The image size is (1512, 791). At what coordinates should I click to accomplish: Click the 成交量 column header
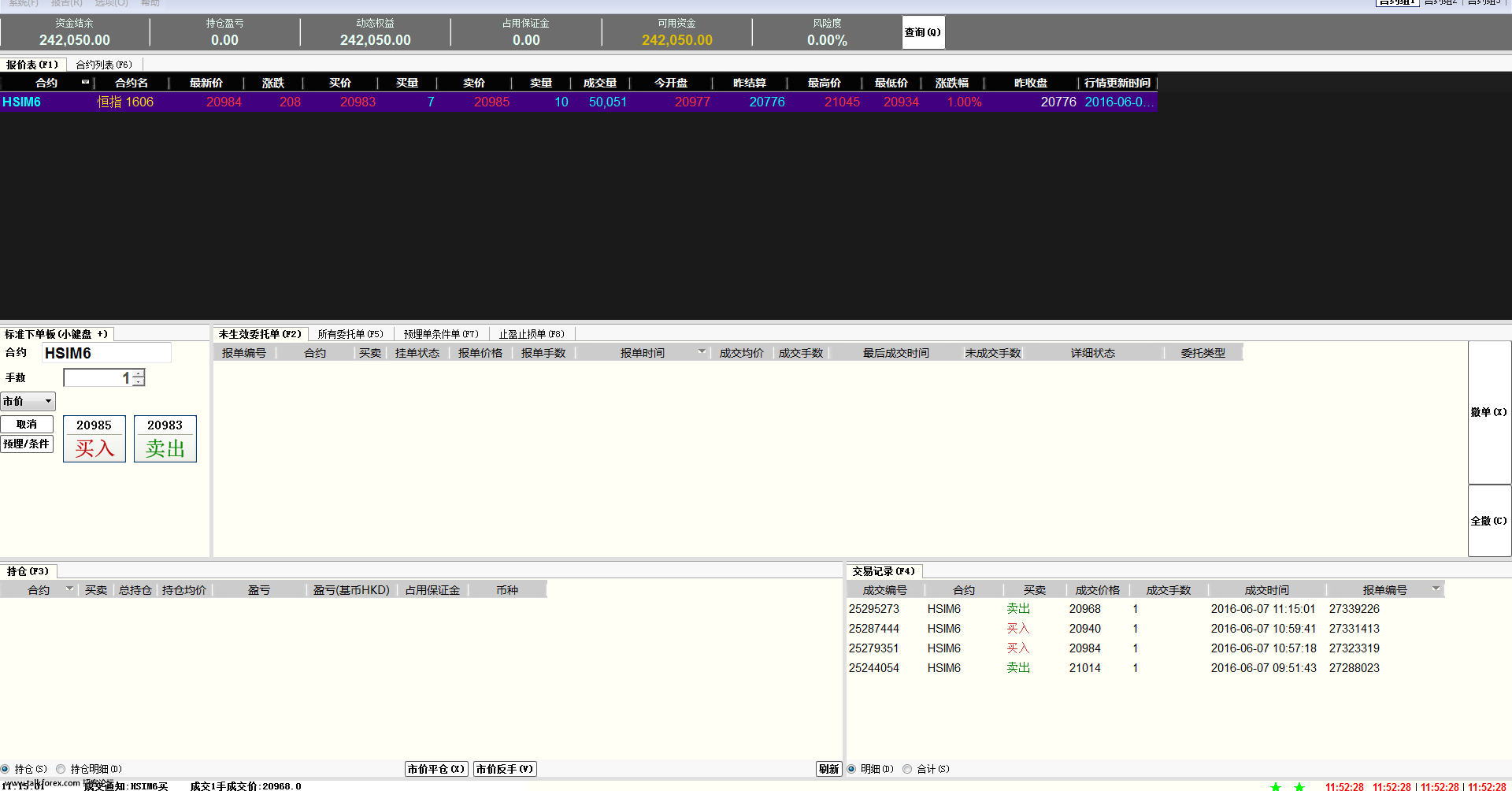(x=600, y=83)
